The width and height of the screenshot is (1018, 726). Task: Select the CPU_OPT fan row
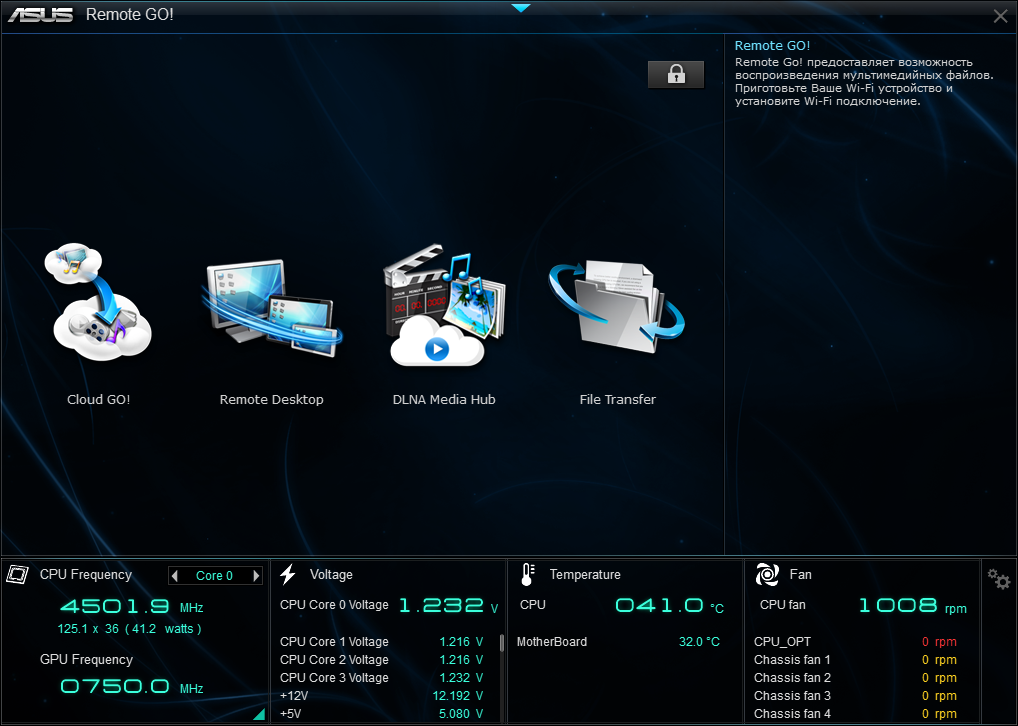[x=855, y=642]
